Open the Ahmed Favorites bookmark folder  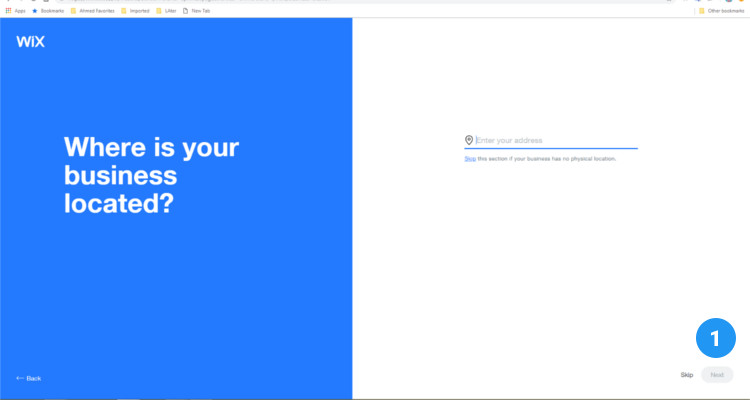click(93, 11)
